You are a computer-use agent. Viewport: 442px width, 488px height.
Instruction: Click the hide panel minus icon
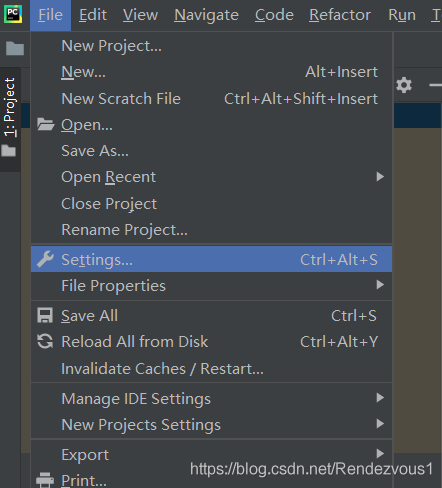[436, 85]
